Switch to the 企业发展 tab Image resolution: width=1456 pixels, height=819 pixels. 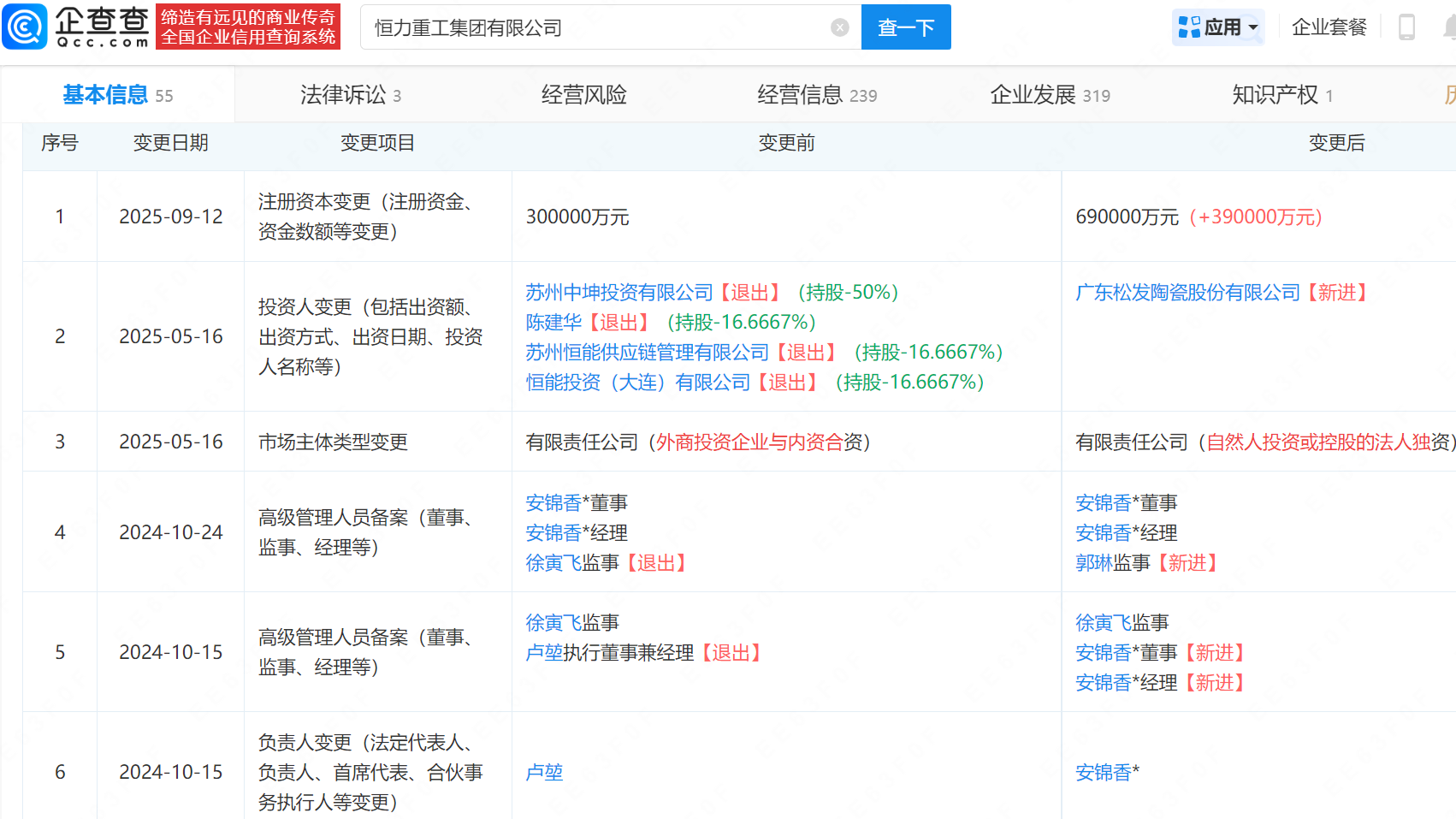1051,95
